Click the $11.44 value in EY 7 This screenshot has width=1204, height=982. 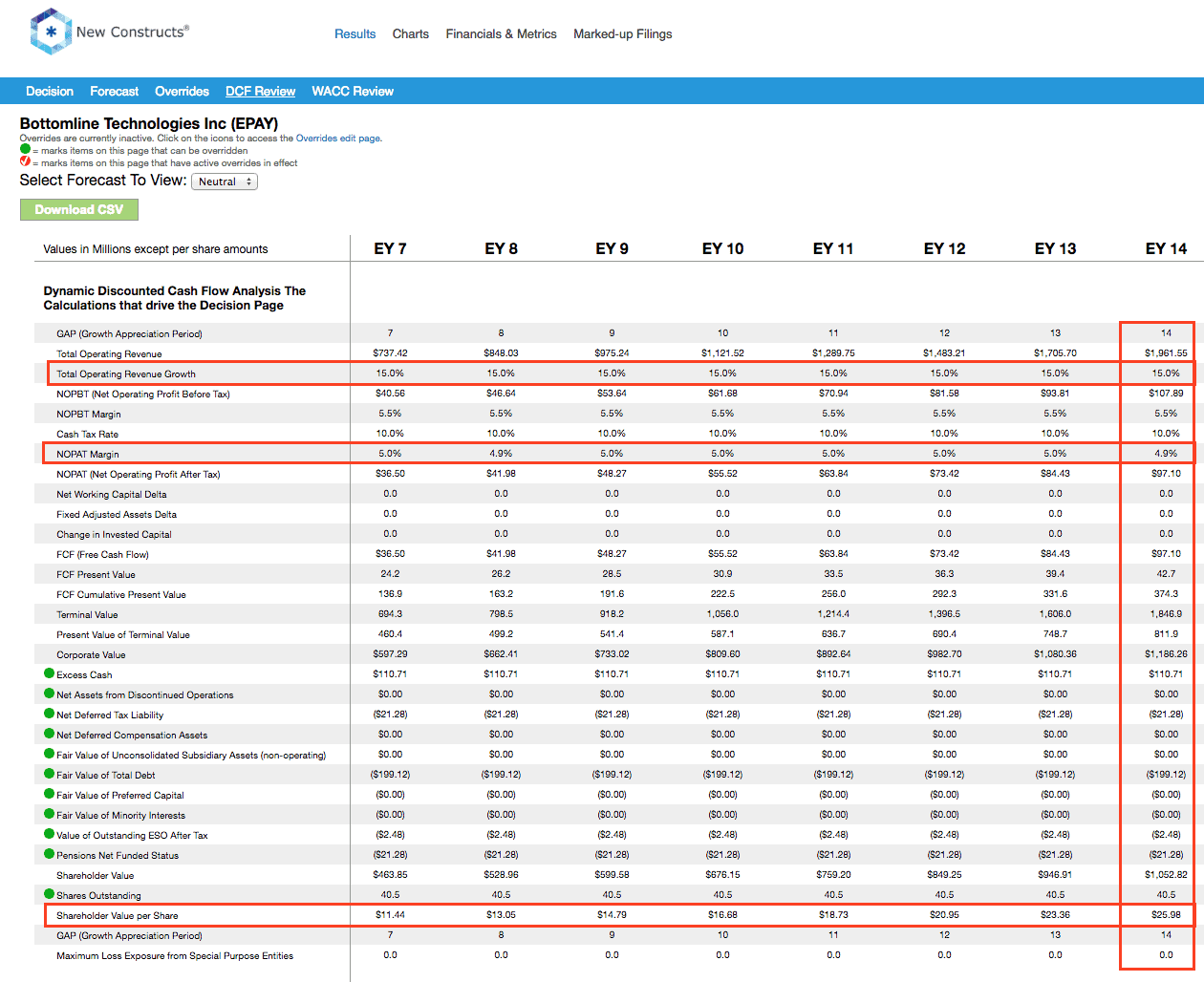[x=390, y=915]
